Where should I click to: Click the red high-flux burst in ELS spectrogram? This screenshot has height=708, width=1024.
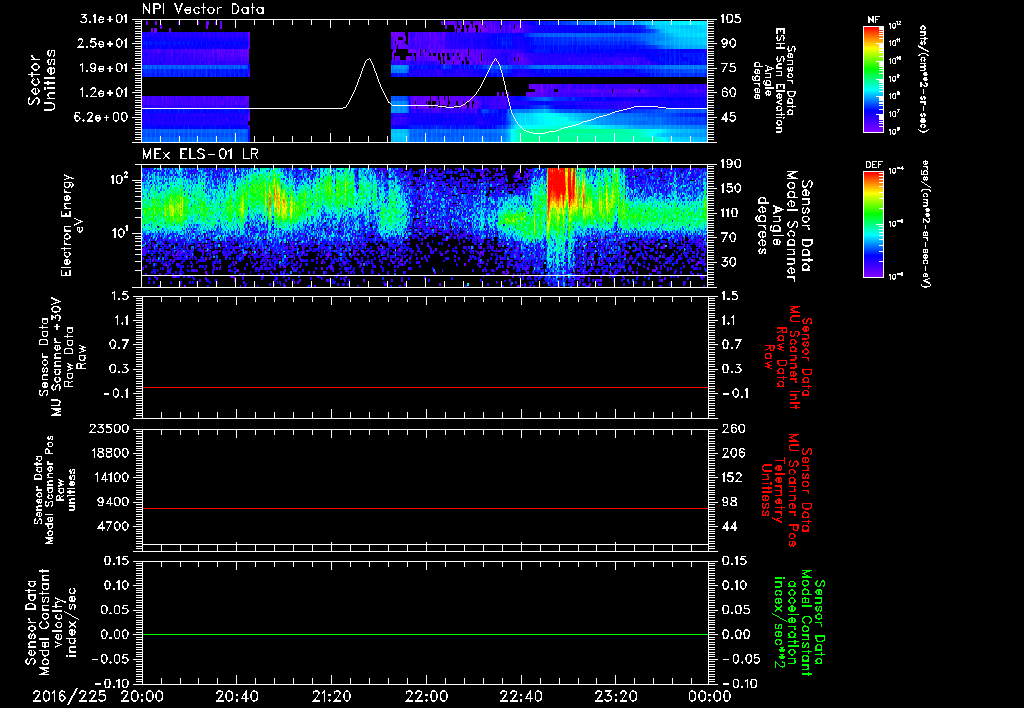pyautogui.click(x=561, y=184)
